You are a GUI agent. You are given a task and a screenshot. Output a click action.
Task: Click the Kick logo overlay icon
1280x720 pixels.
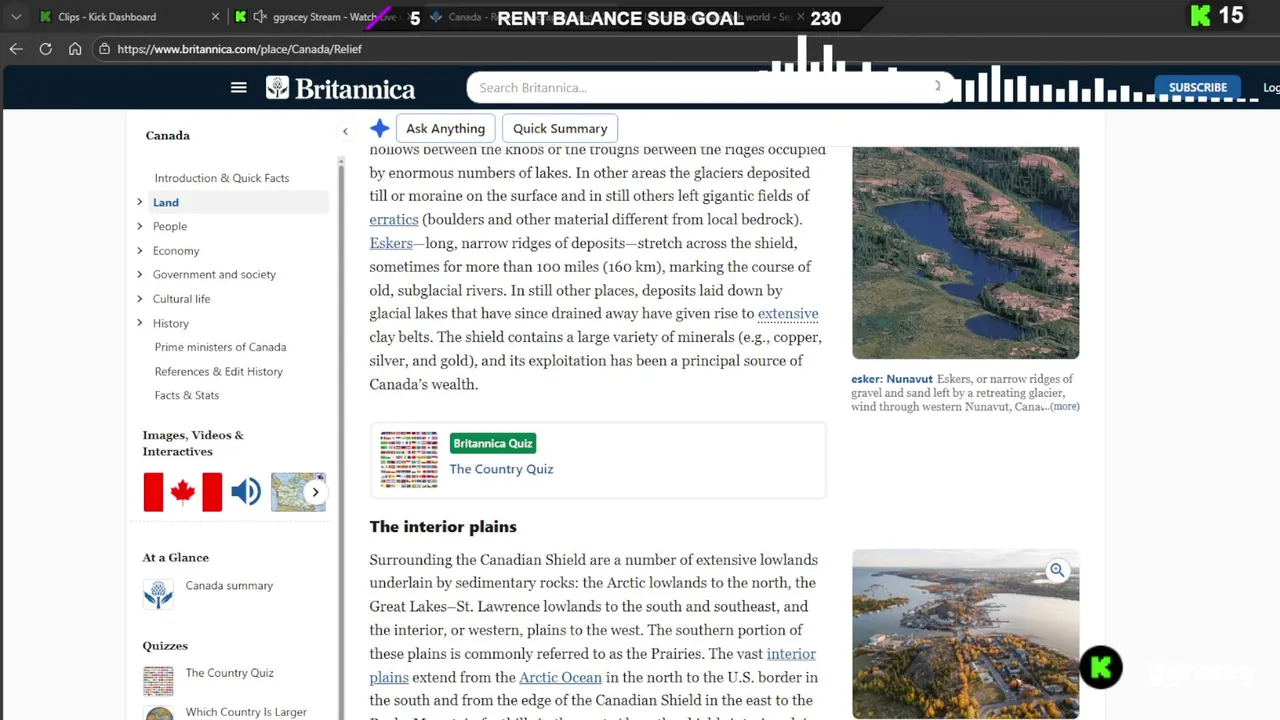[1101, 668]
